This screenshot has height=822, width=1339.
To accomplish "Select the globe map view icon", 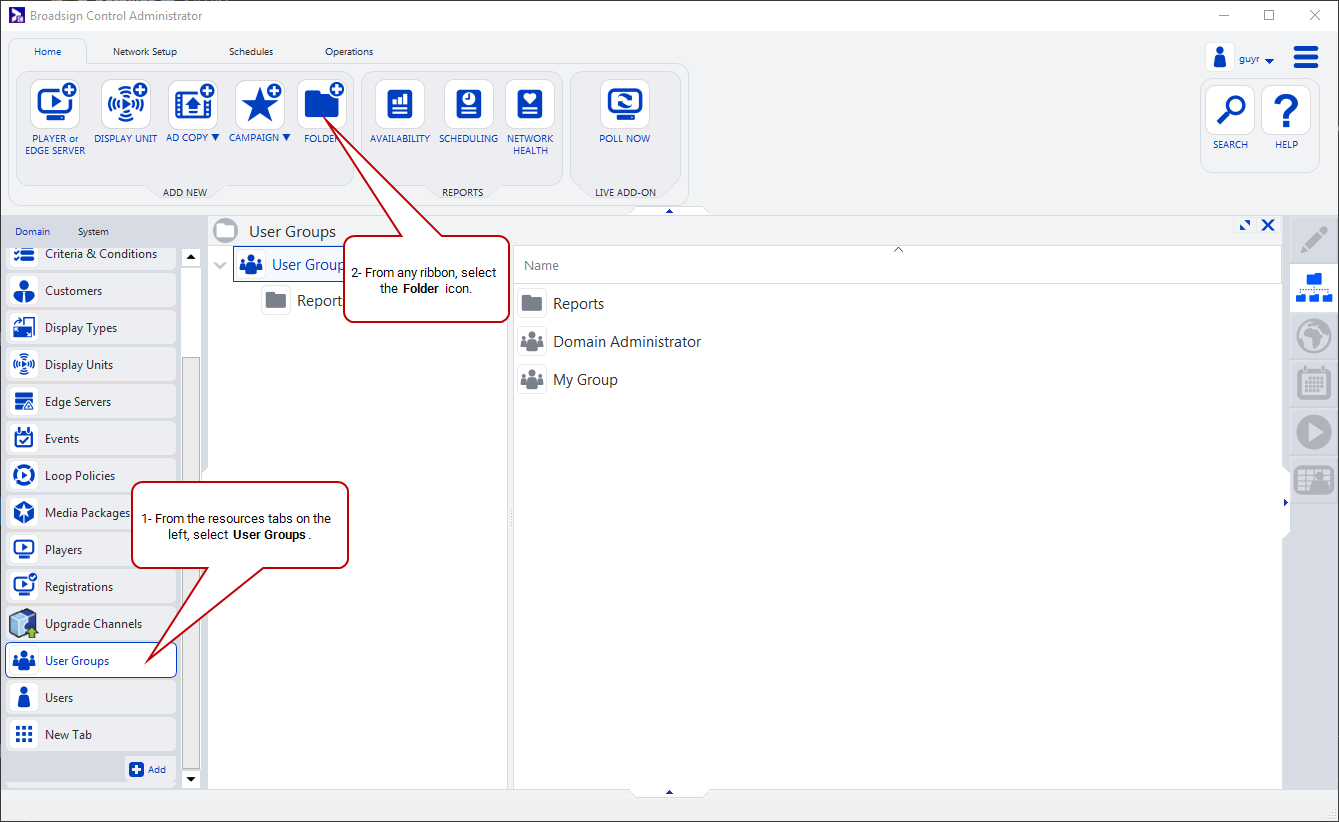I will click(x=1314, y=336).
